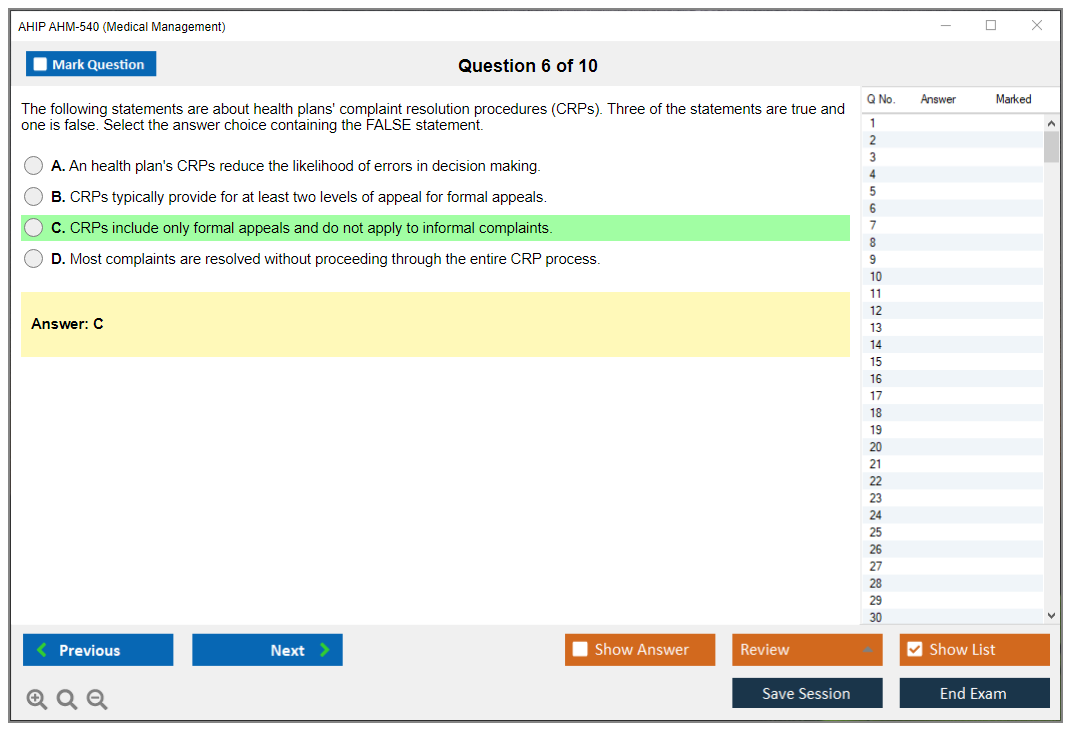Select answer A radio button
This screenshot has height=735, width=1075.
point(34,166)
